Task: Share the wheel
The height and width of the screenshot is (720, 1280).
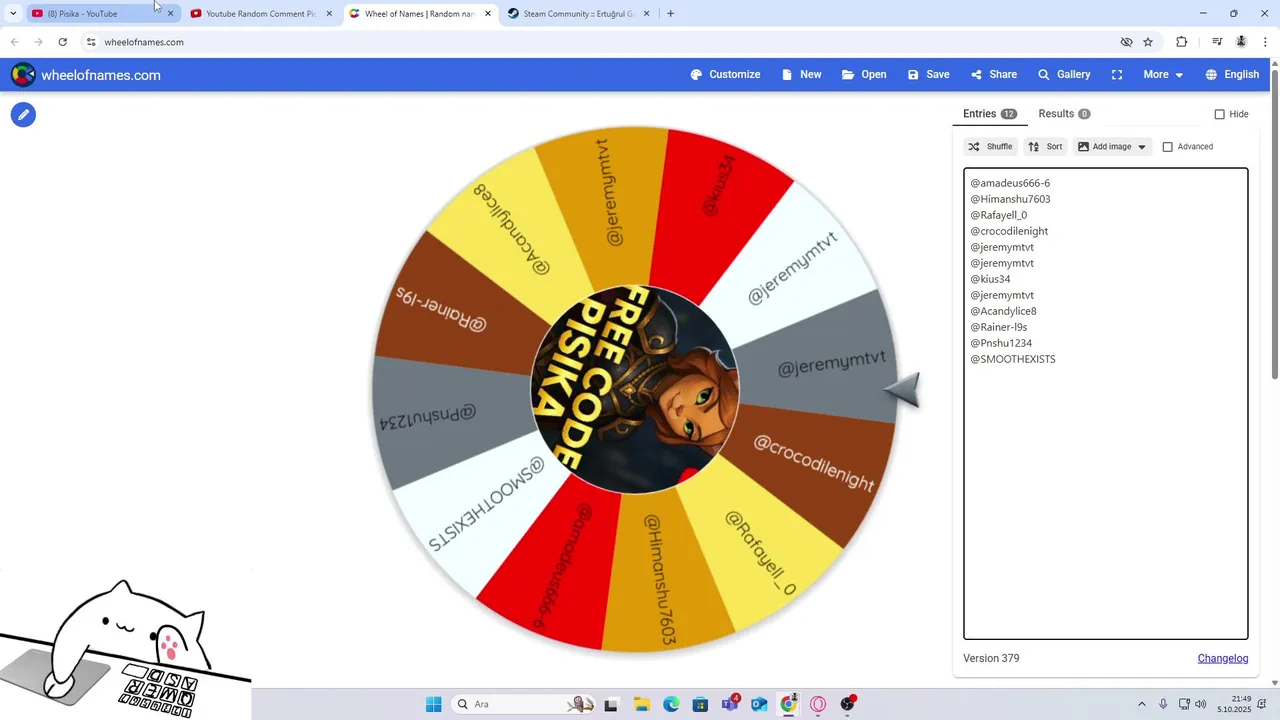Action: pyautogui.click(x=993, y=75)
